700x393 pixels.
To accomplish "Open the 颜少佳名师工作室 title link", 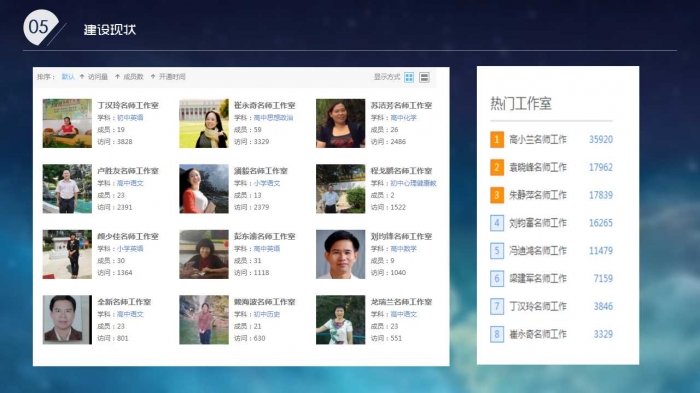I will [128, 236].
